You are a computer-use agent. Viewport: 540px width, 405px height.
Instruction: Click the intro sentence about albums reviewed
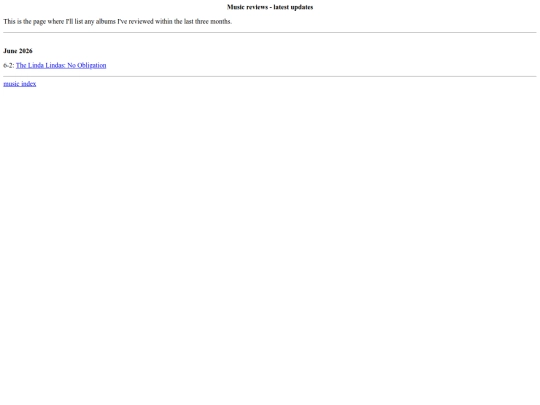pos(118,21)
